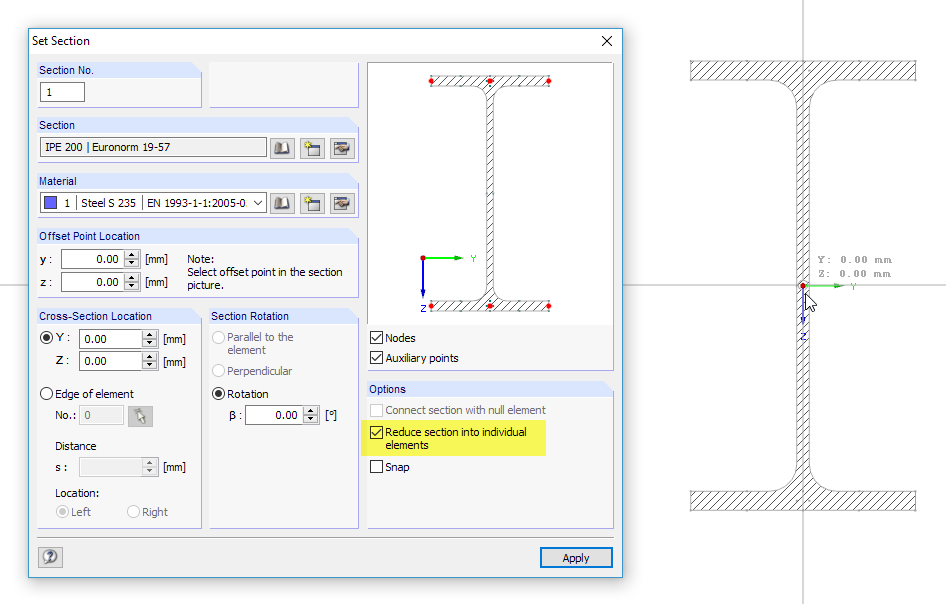Enable the Snap checkbox
The height and width of the screenshot is (604, 946).
pyautogui.click(x=376, y=467)
